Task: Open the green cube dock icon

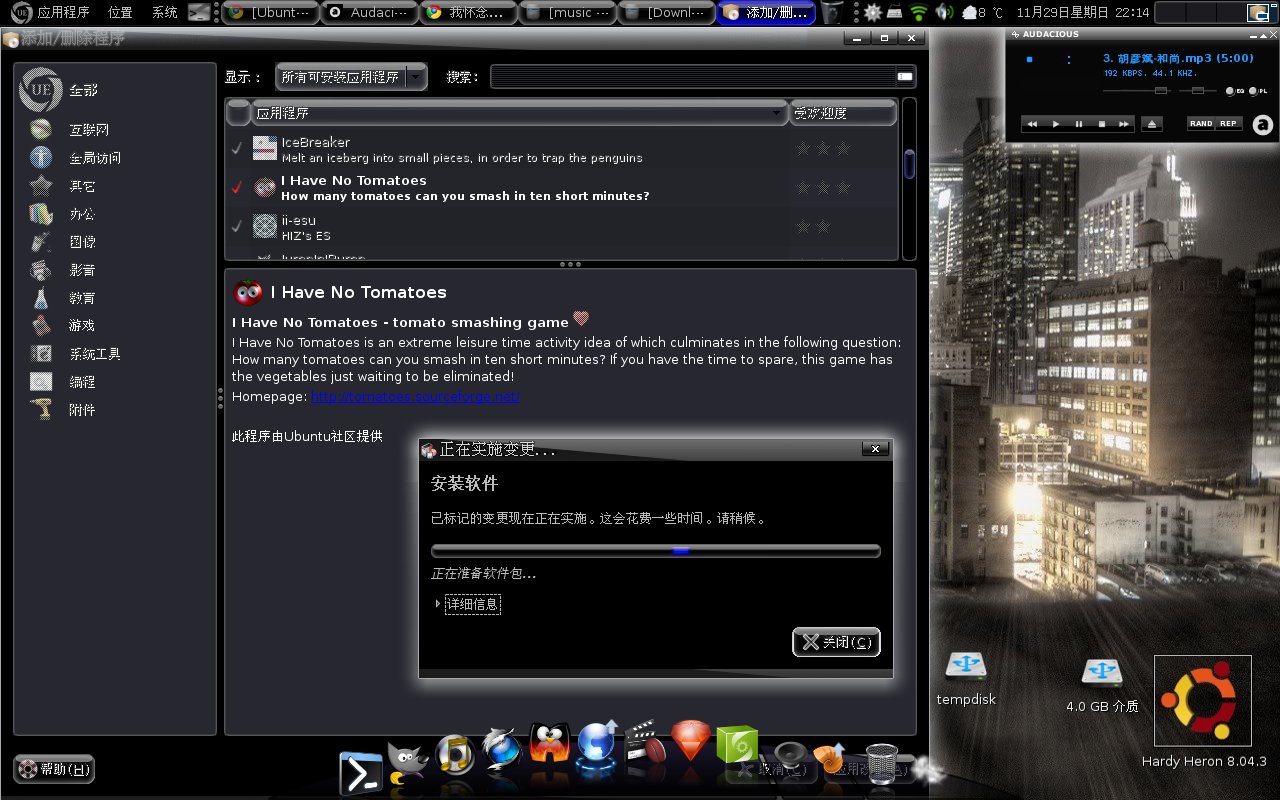Action: 738,747
